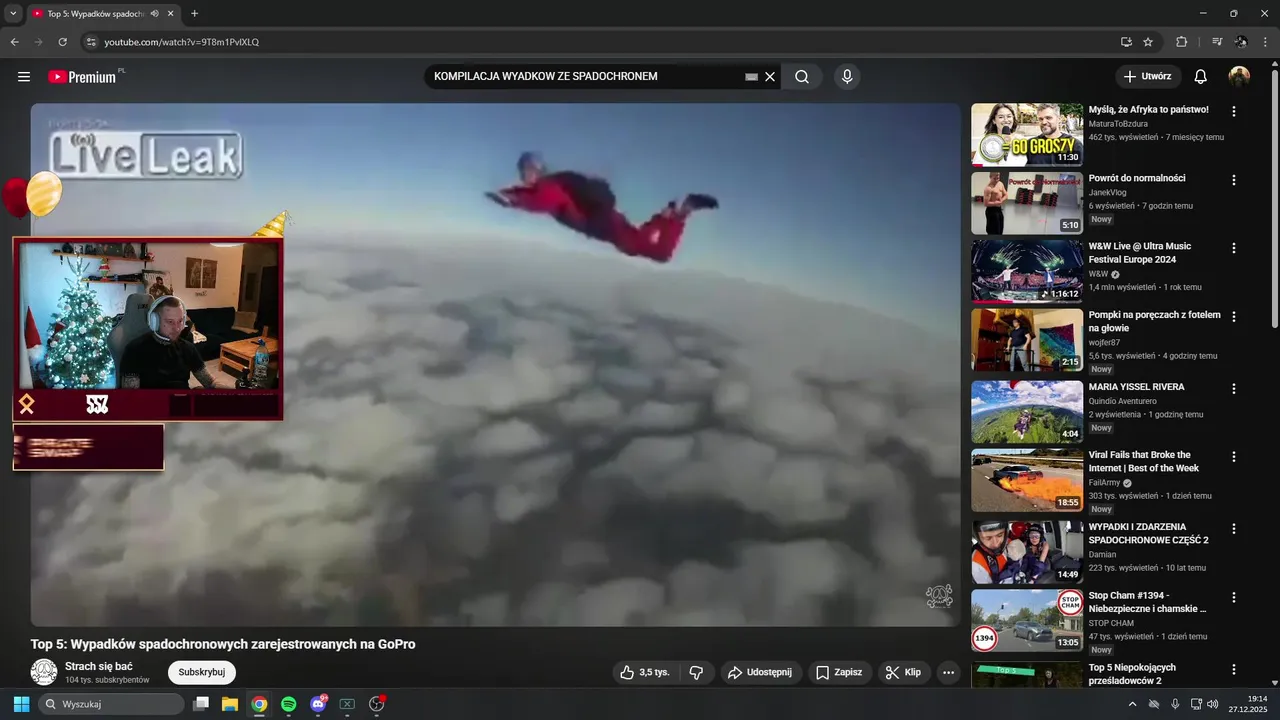The width and height of the screenshot is (1280, 720).
Task: Install app icon in address bar
Action: pyautogui.click(x=1127, y=42)
